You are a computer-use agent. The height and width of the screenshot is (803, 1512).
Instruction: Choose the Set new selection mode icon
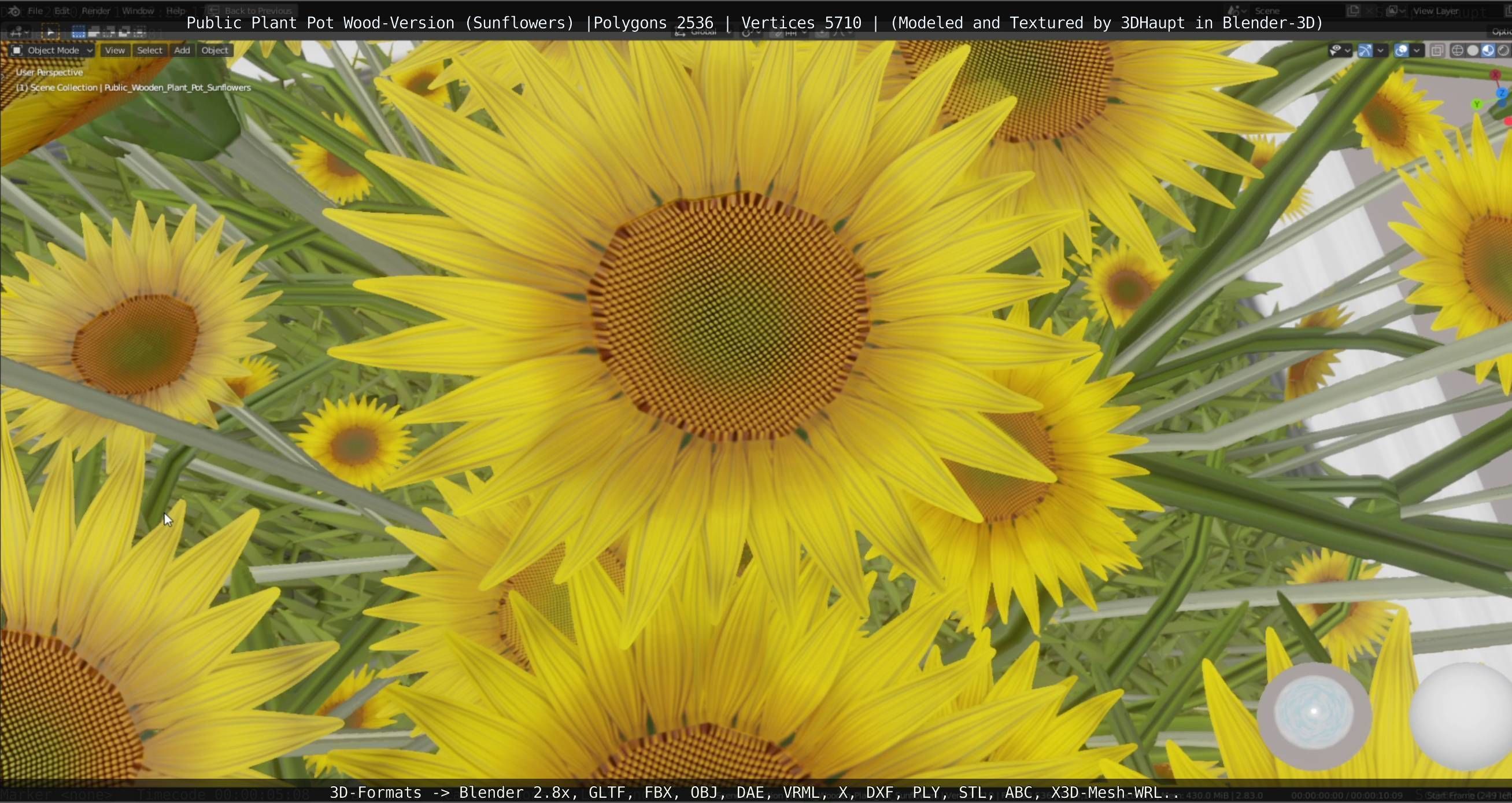pyautogui.click(x=78, y=32)
